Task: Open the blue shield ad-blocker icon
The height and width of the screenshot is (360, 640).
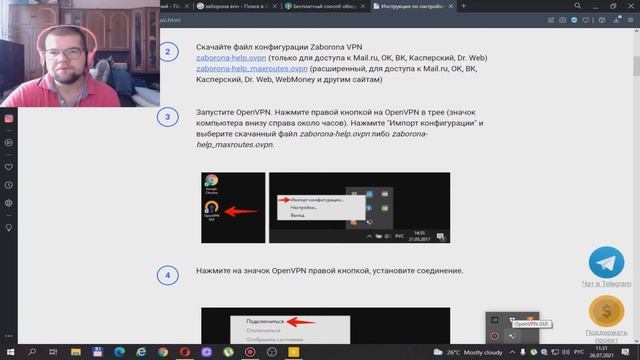Action: 574,20
